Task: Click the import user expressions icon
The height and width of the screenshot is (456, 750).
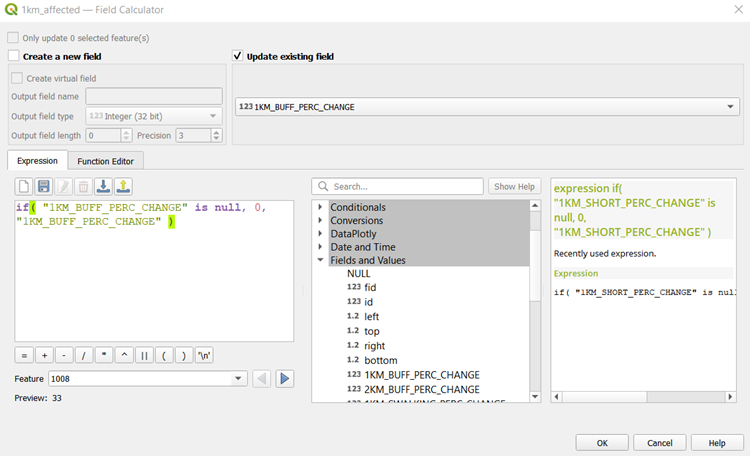Action: (x=103, y=186)
